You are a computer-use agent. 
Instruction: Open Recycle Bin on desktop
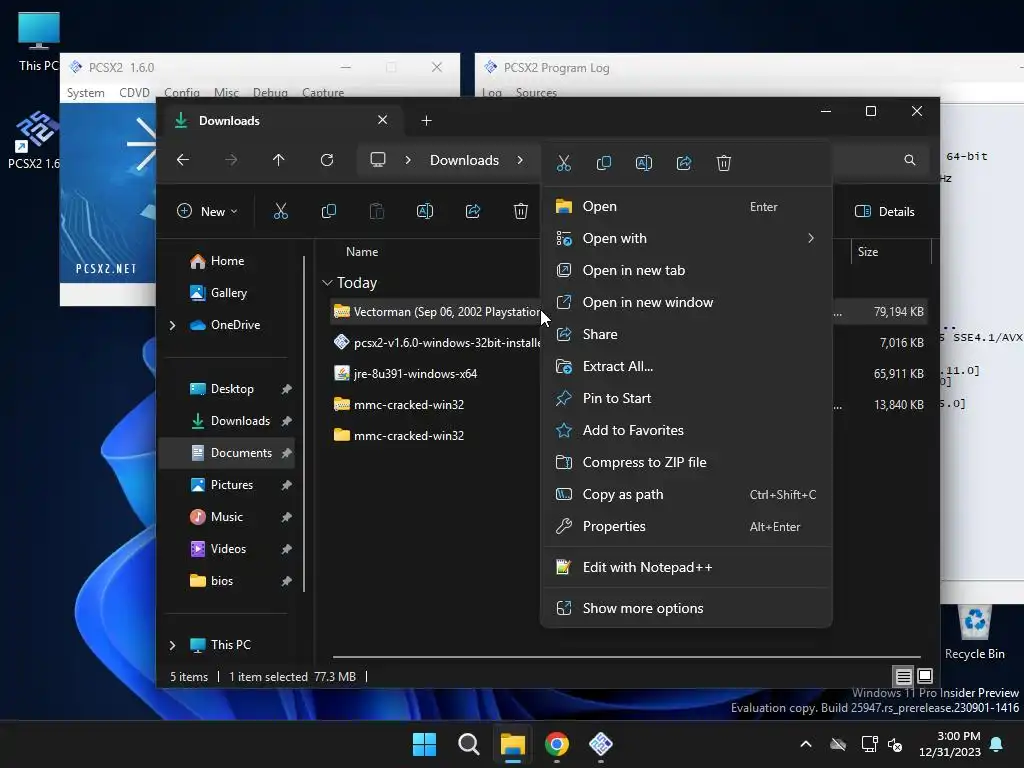coord(974,632)
